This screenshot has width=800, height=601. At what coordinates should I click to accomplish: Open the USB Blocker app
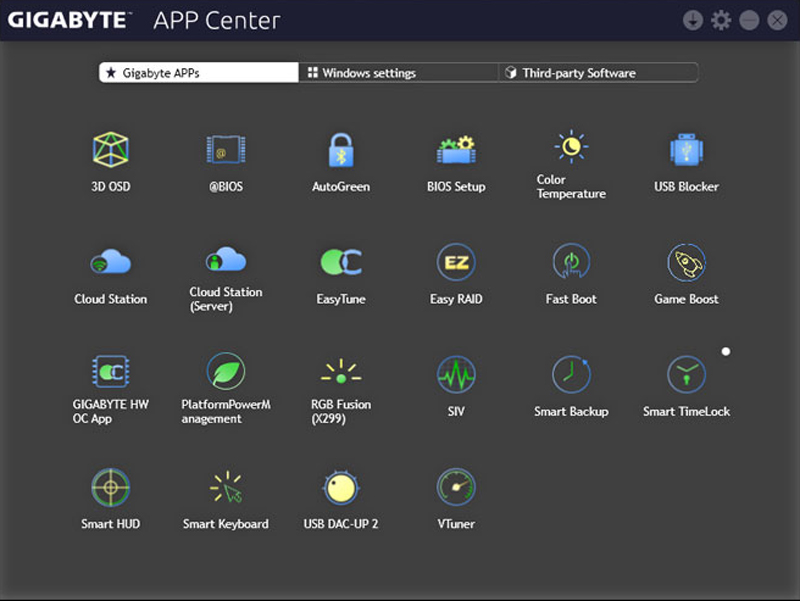coord(686,150)
